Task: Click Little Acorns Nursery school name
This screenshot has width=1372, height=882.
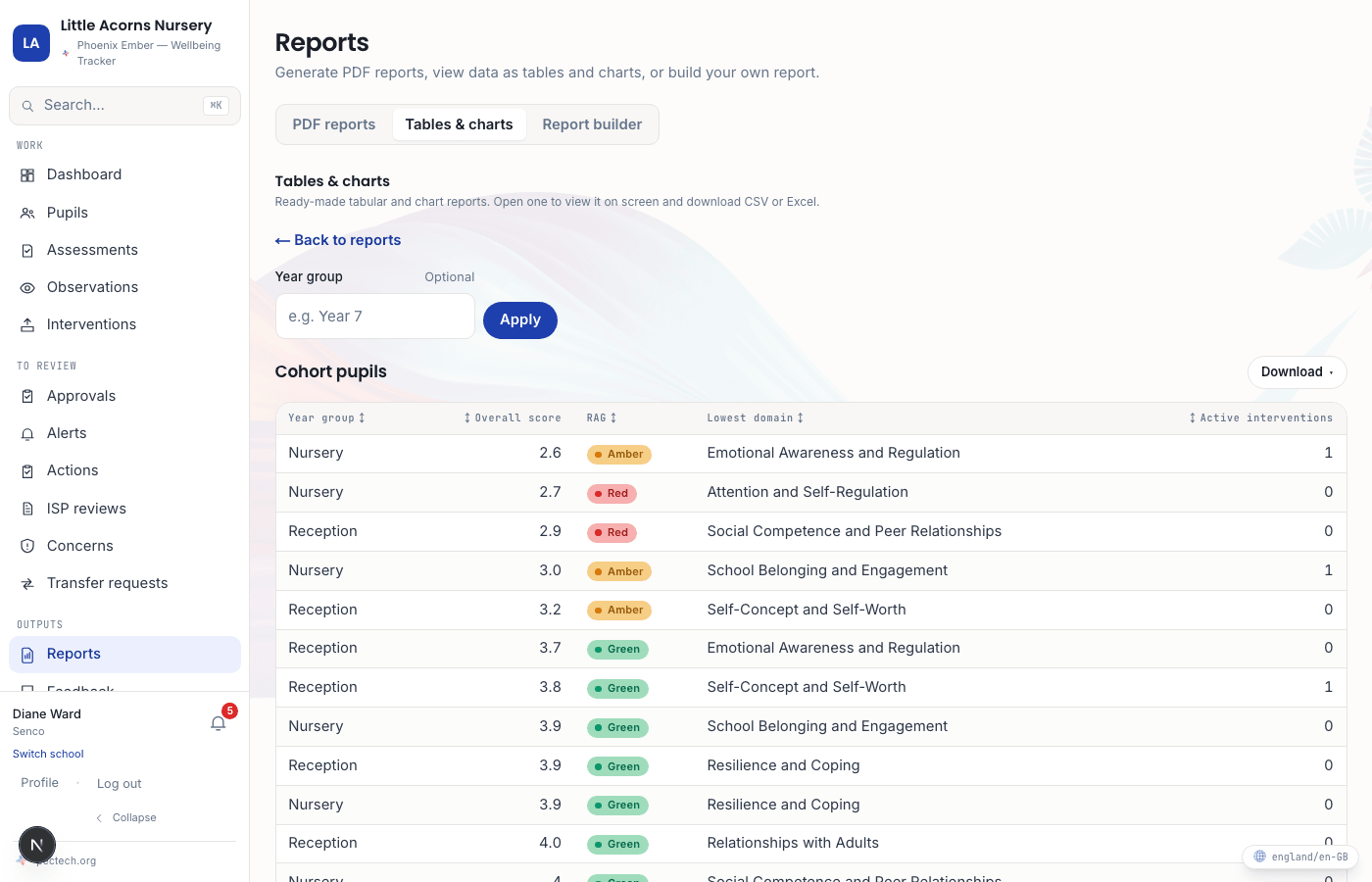Action: (x=136, y=25)
